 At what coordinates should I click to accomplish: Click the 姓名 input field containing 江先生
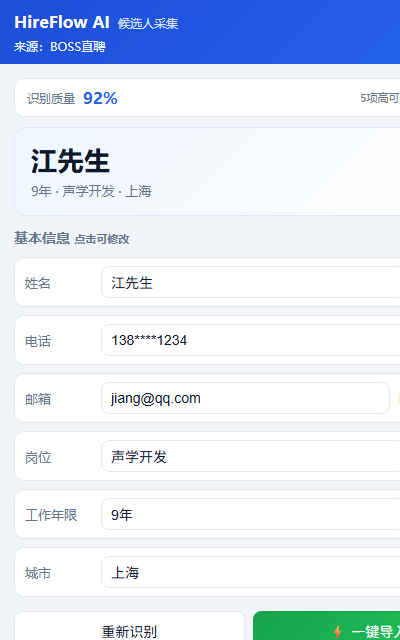point(251,282)
